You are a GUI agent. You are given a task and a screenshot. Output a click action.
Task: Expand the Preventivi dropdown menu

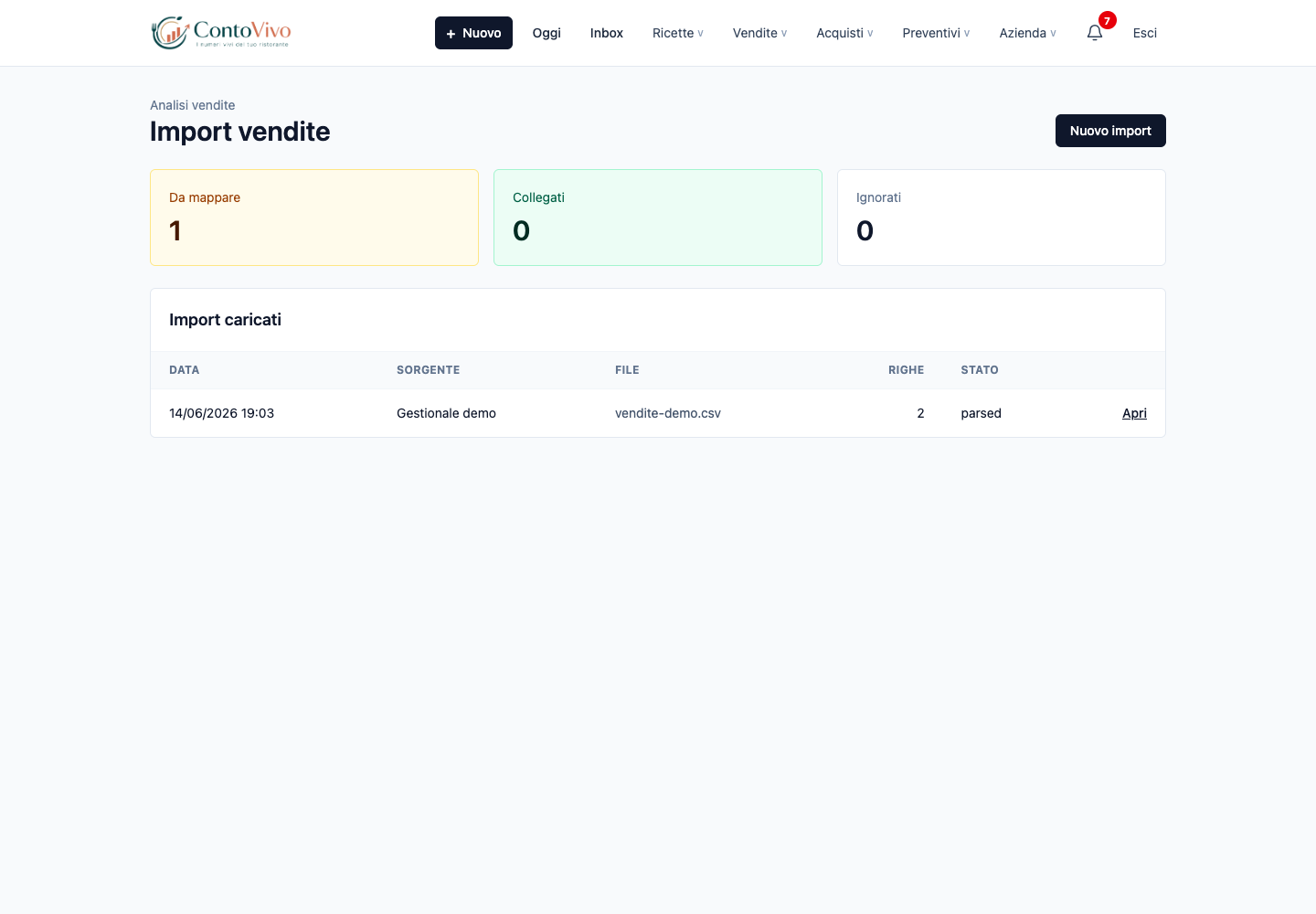(936, 33)
